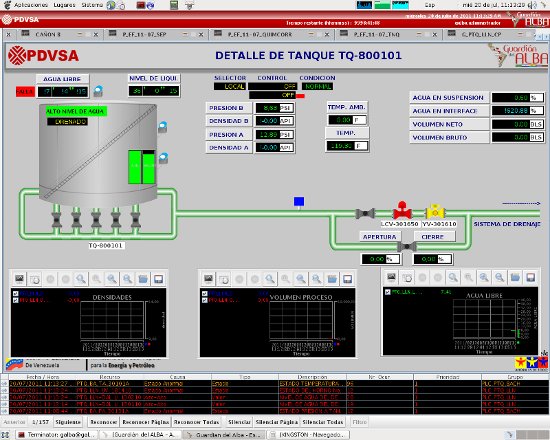
Task: Select the red LCV-301650 control valve
Action: pyautogui.click(x=402, y=210)
